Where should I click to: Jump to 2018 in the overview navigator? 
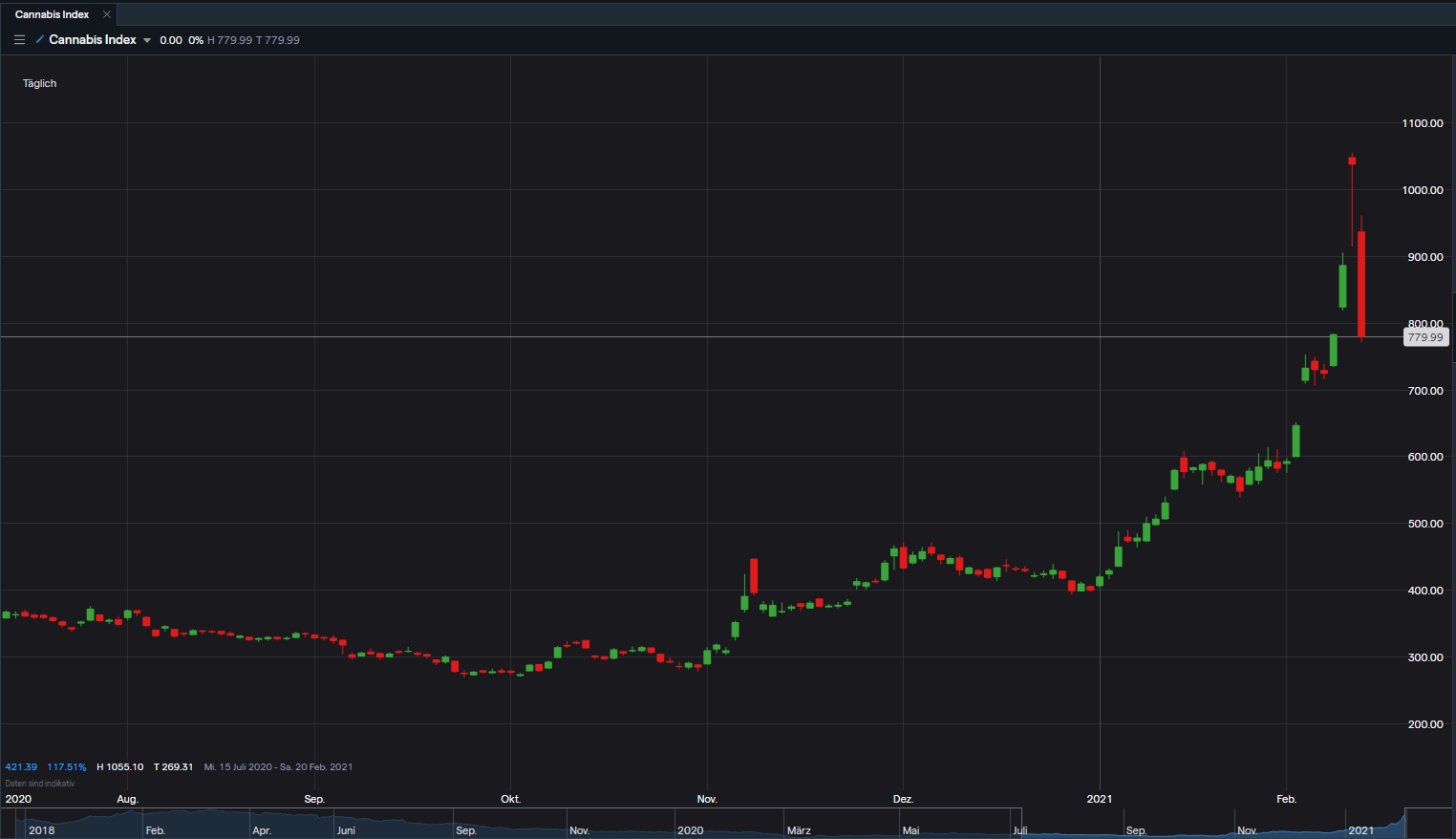point(41,830)
